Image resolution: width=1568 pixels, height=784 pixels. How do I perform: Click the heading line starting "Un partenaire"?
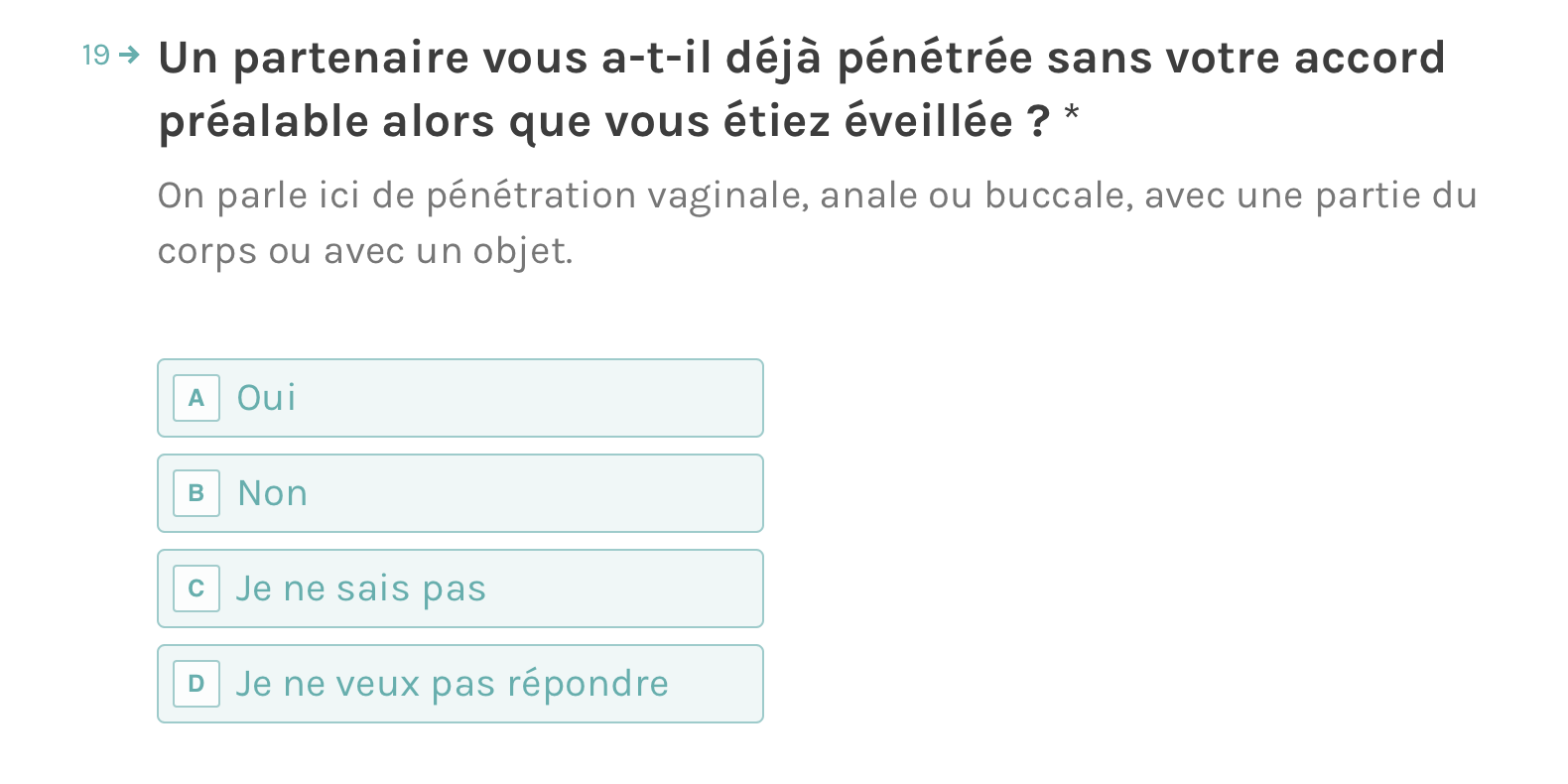click(x=801, y=58)
